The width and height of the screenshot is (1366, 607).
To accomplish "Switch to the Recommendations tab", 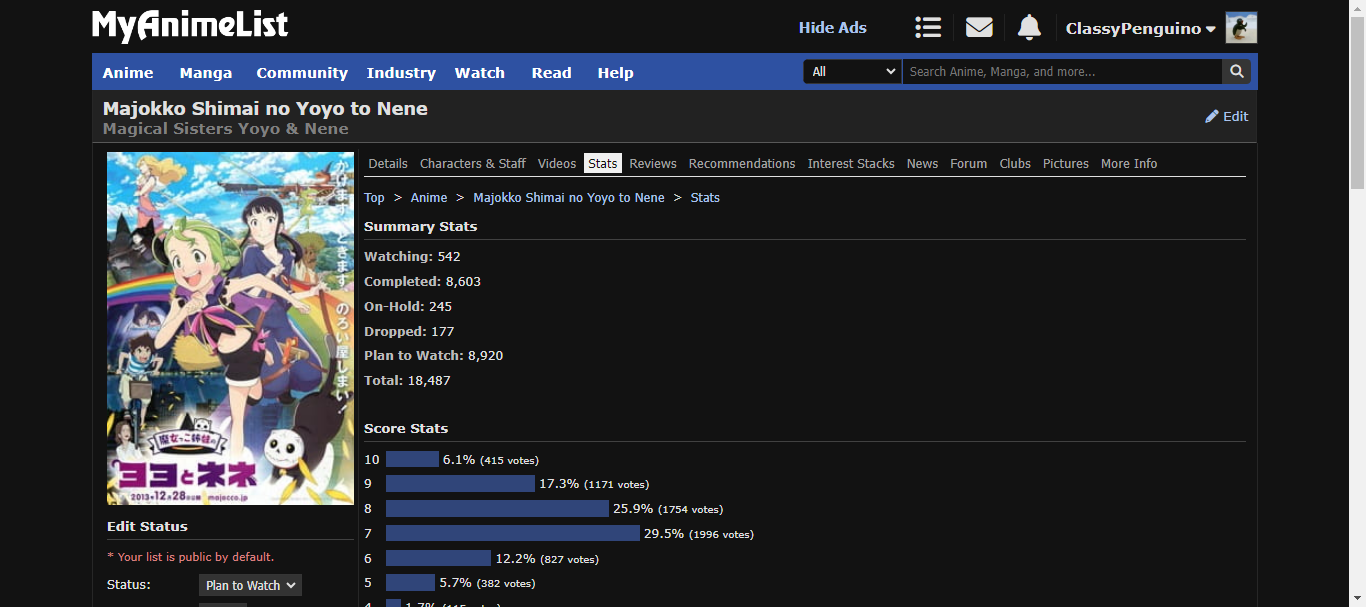I will pyautogui.click(x=742, y=163).
